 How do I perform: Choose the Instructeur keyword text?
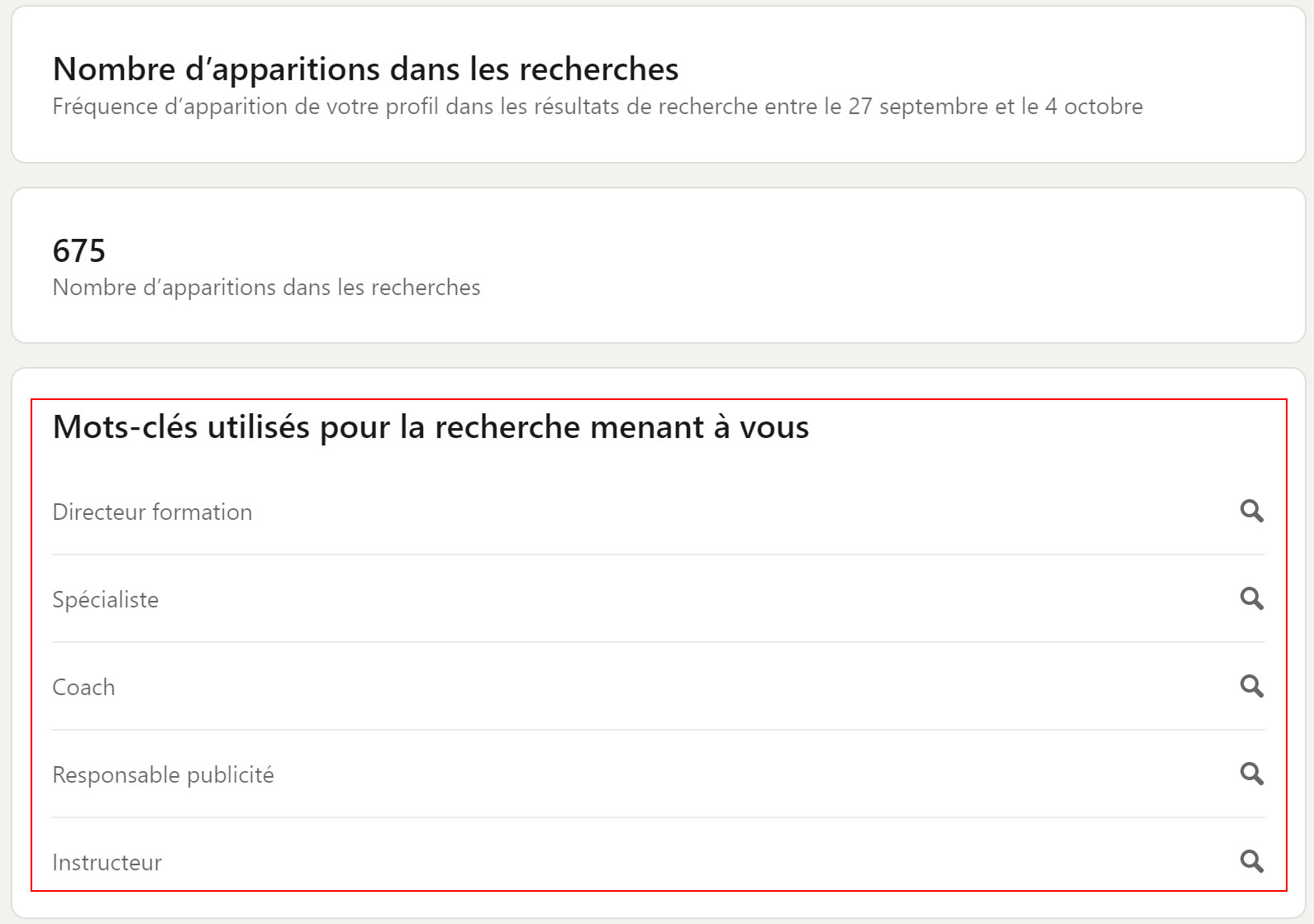tap(107, 863)
